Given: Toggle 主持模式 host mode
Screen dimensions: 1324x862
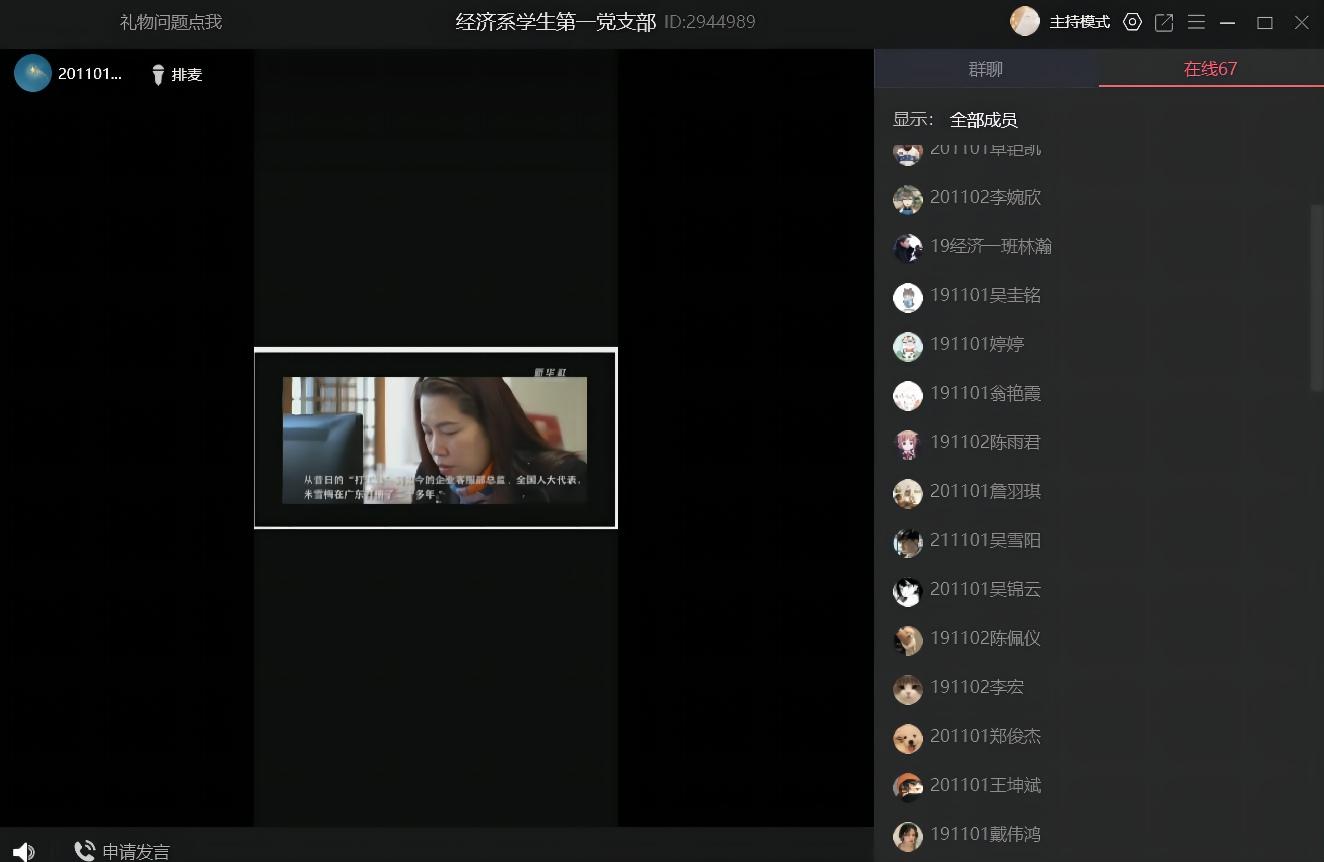Looking at the screenshot, I should [1079, 22].
